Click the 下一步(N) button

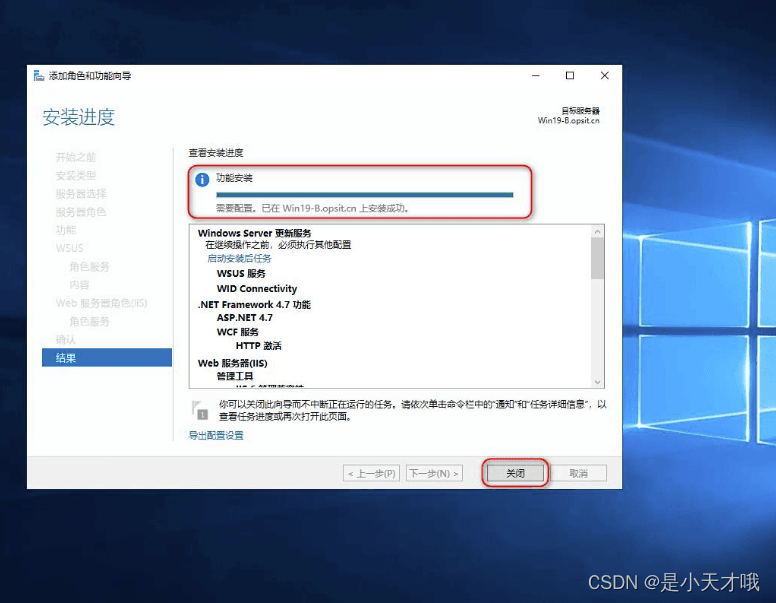434,473
